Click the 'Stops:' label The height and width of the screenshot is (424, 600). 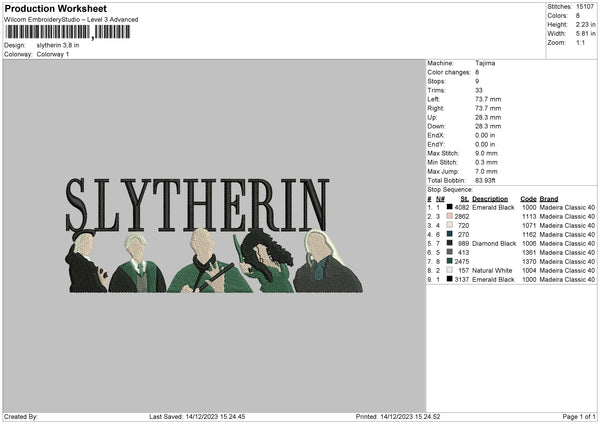[437, 81]
